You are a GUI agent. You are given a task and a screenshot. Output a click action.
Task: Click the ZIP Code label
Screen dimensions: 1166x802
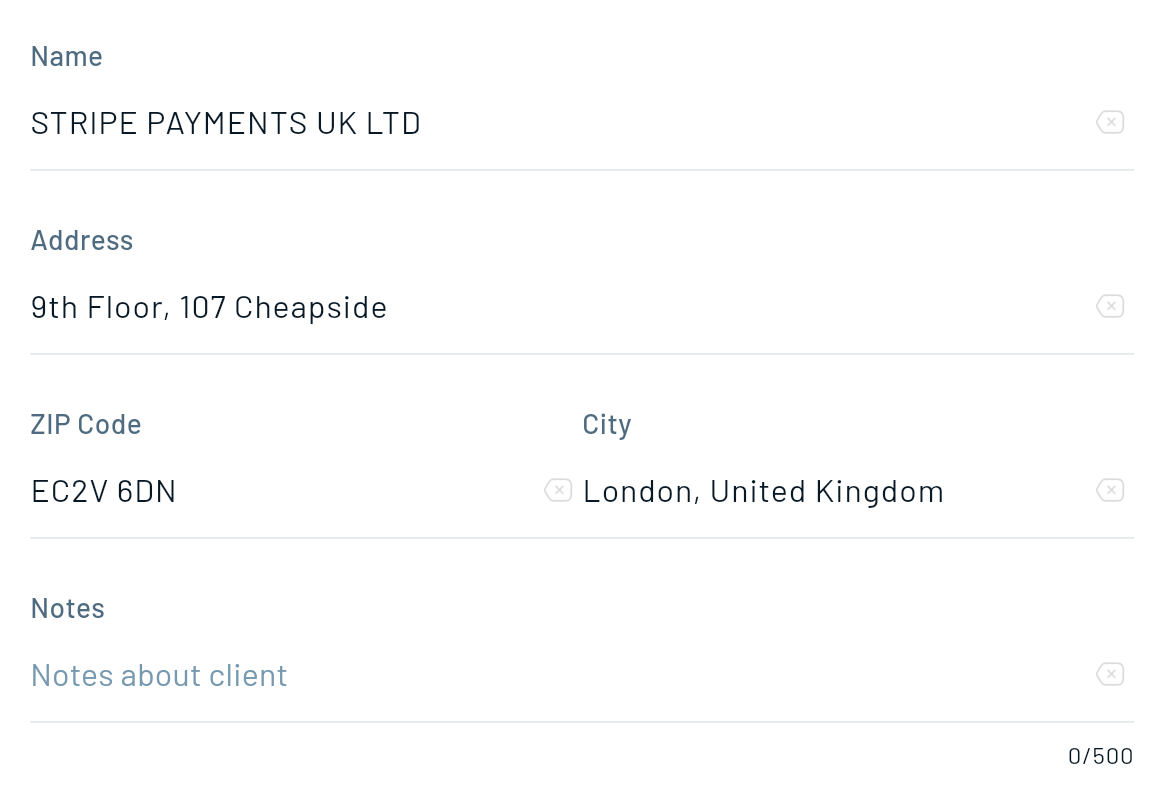86,424
